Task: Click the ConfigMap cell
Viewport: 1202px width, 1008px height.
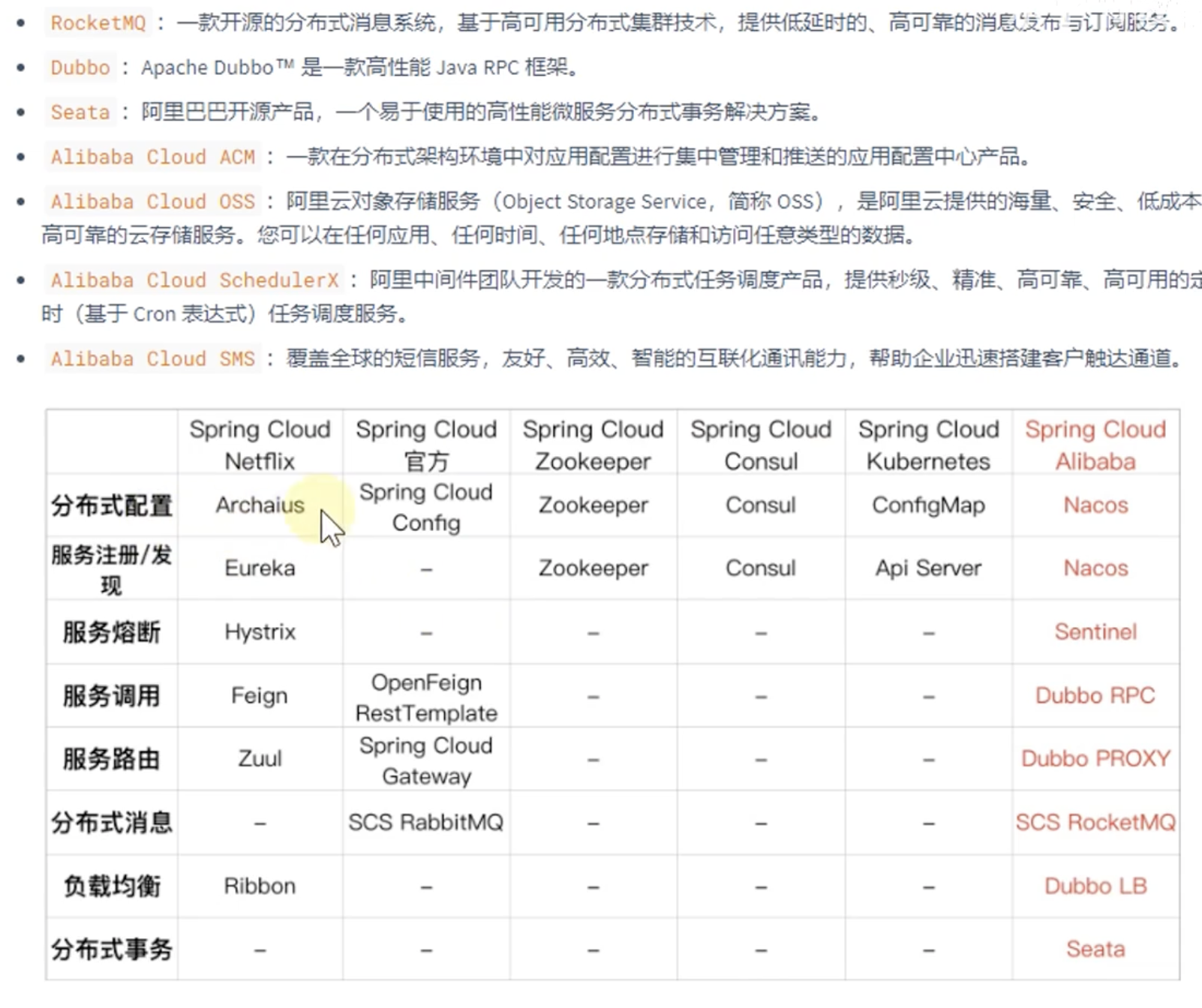Action: tap(929, 505)
